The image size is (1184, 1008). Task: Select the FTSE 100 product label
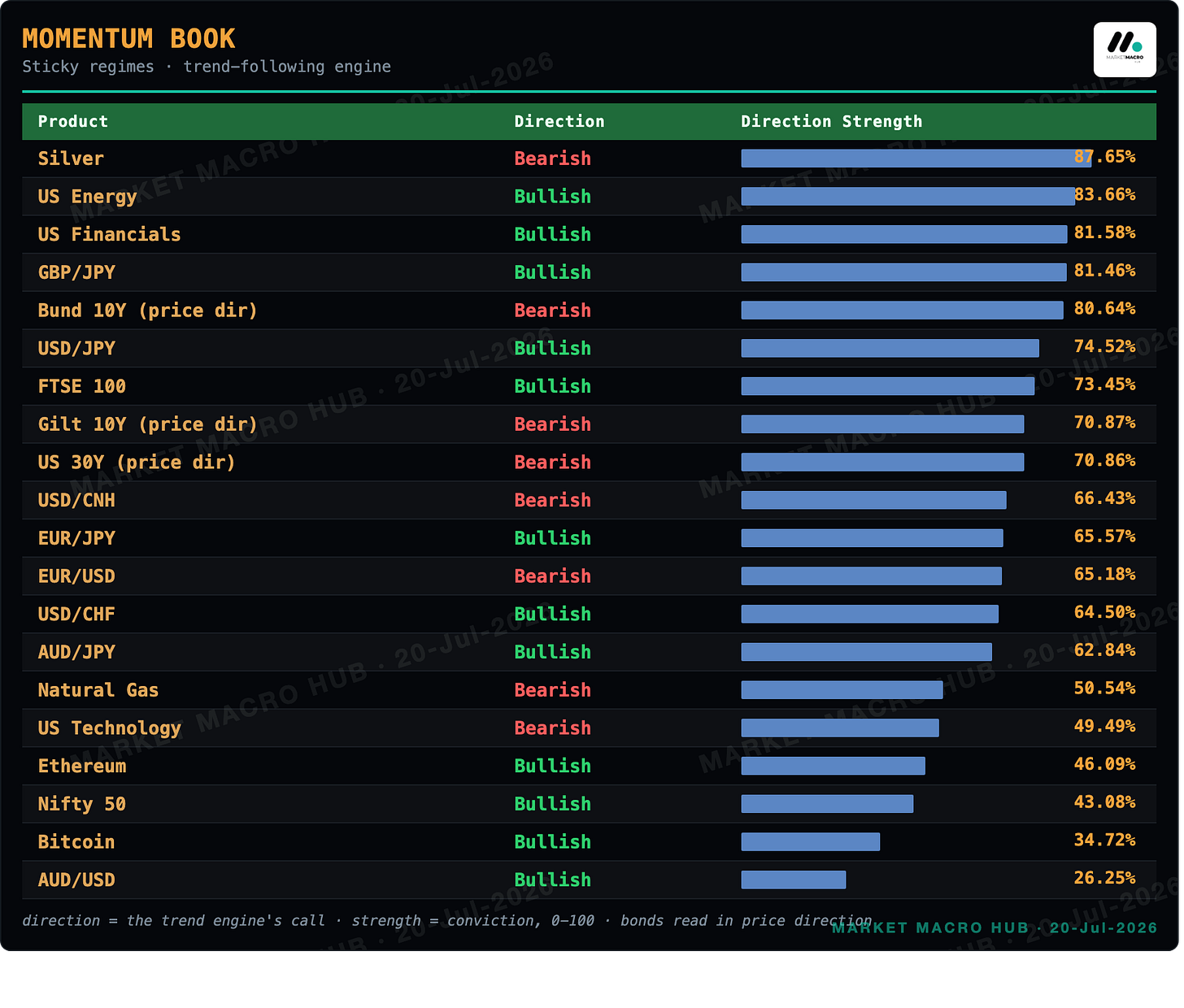pos(82,386)
